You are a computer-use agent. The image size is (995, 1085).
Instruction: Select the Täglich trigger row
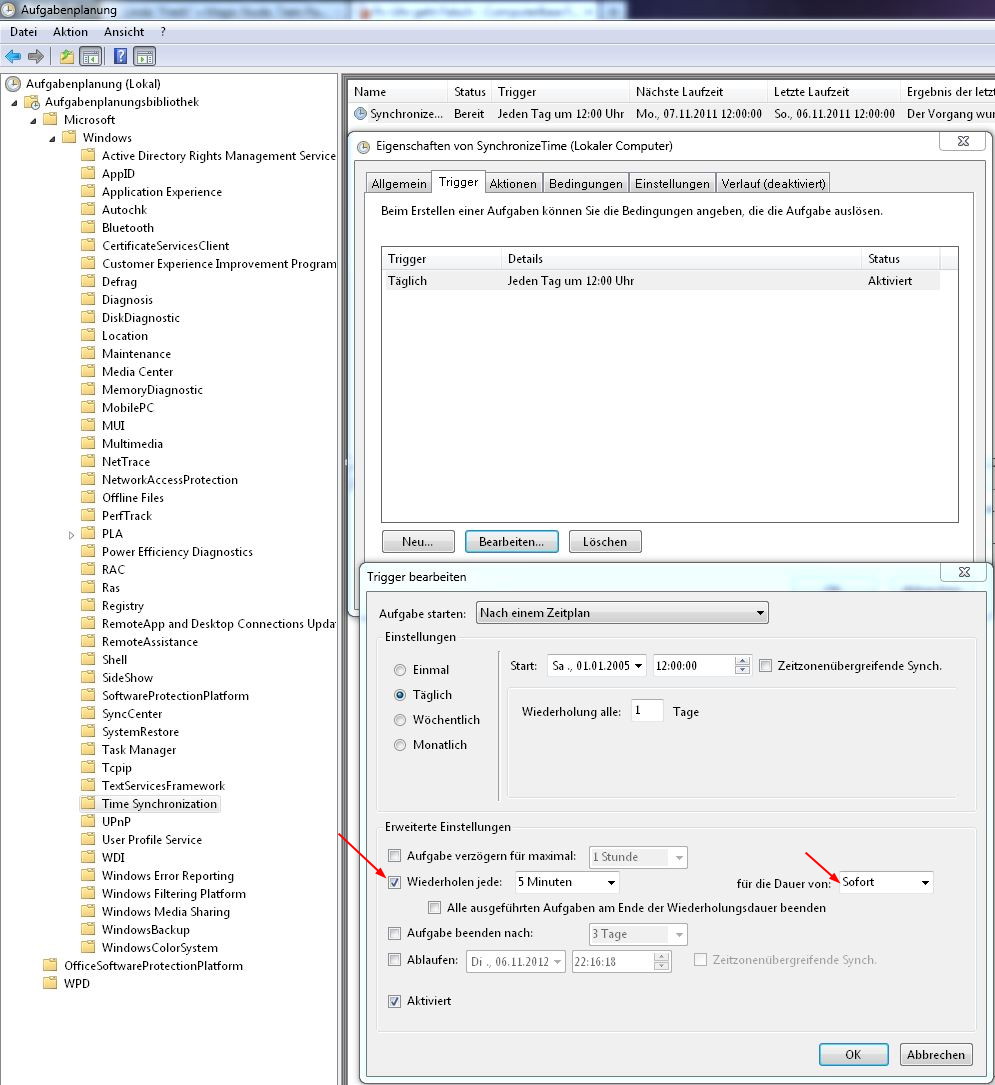click(661, 281)
